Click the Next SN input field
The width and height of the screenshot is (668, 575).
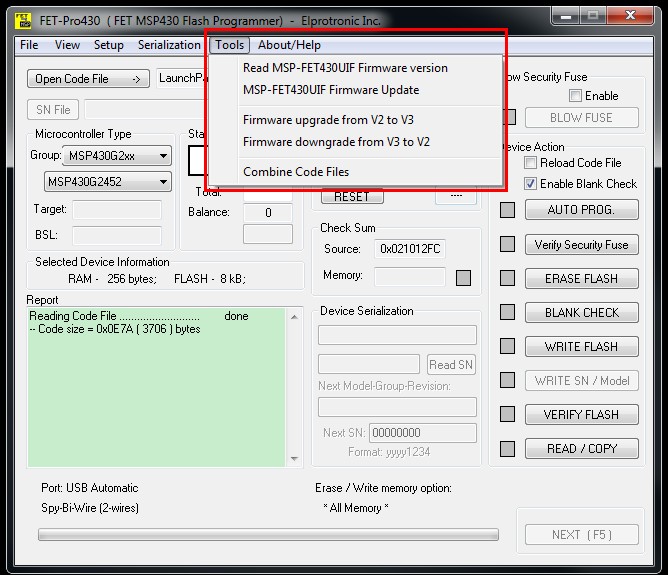pyautogui.click(x=423, y=433)
